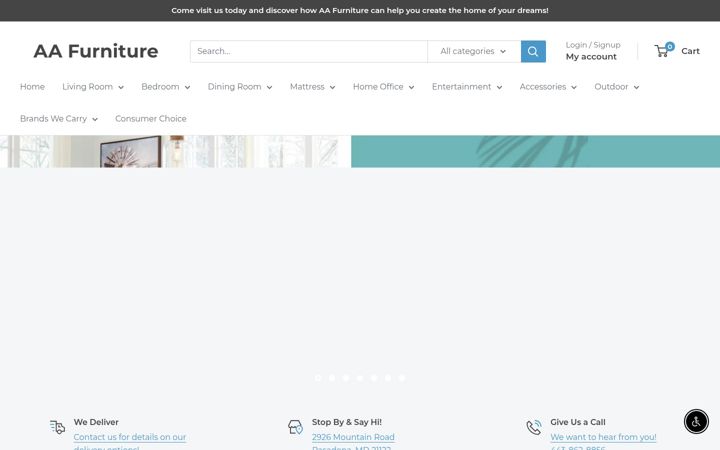Image resolution: width=720 pixels, height=450 pixels.
Task: Click the We Deliver heading
Action: pos(96,422)
